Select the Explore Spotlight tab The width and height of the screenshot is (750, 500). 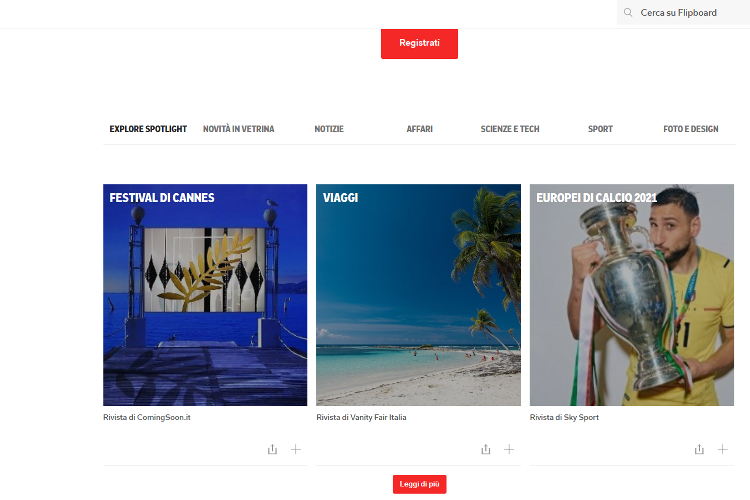[148, 129]
